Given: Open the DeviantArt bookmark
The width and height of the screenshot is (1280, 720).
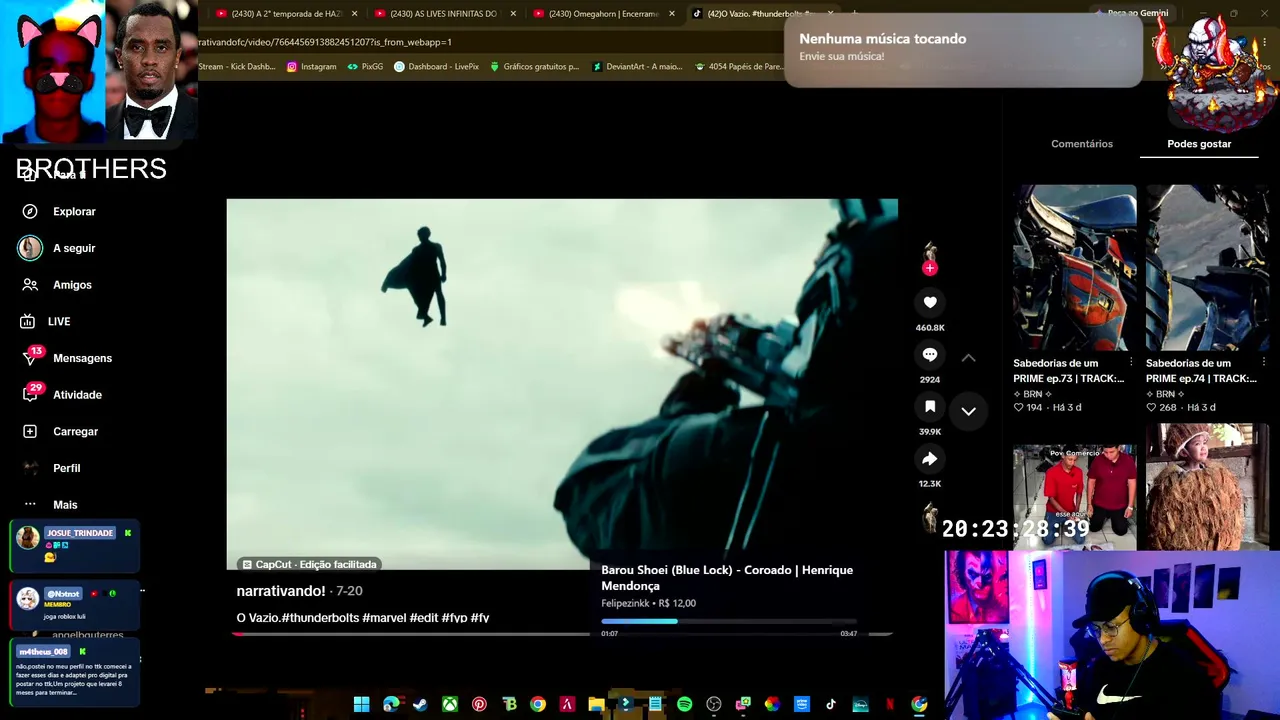Looking at the screenshot, I should tap(637, 67).
